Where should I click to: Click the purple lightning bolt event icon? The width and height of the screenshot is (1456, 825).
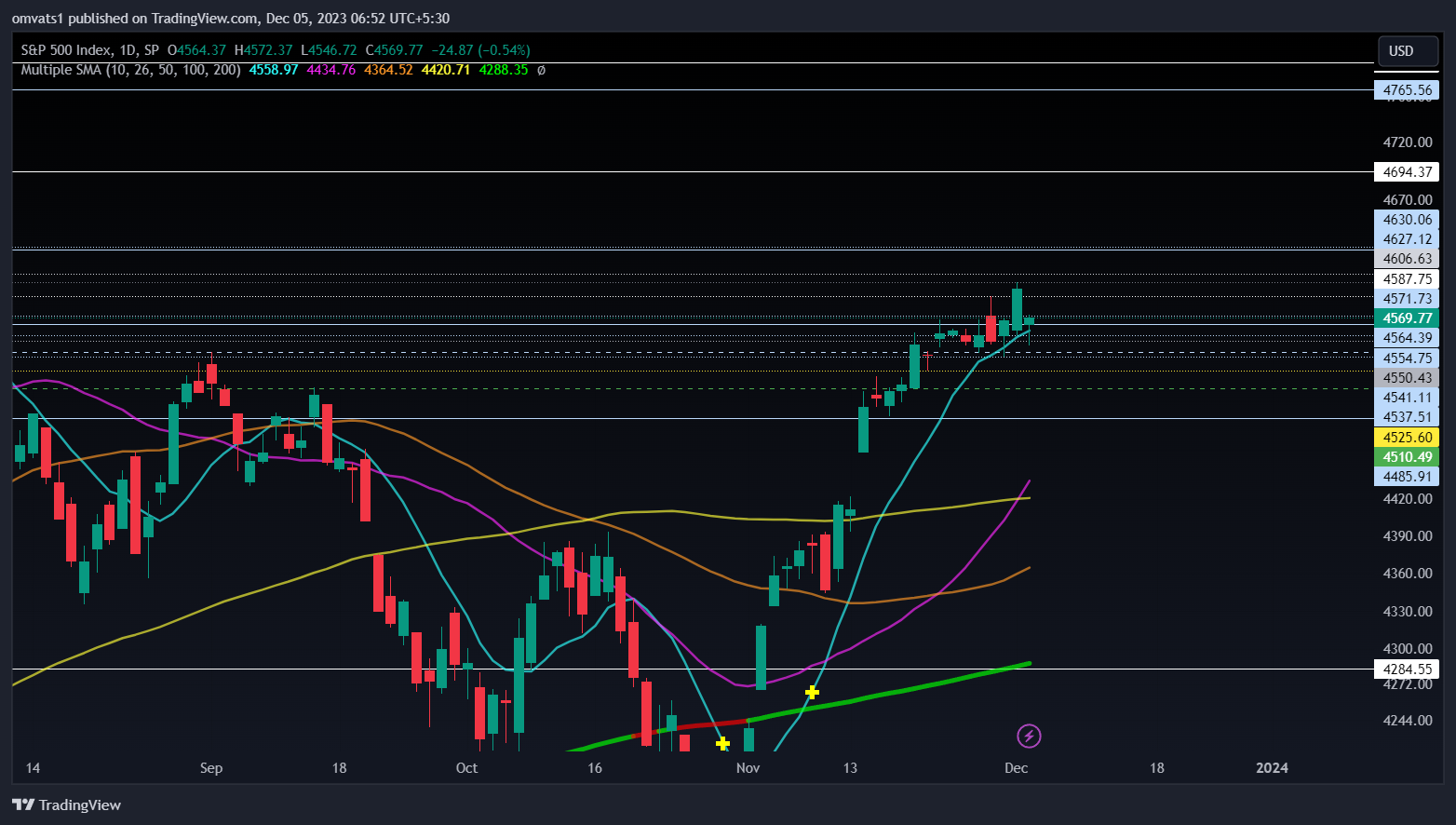click(x=1029, y=737)
